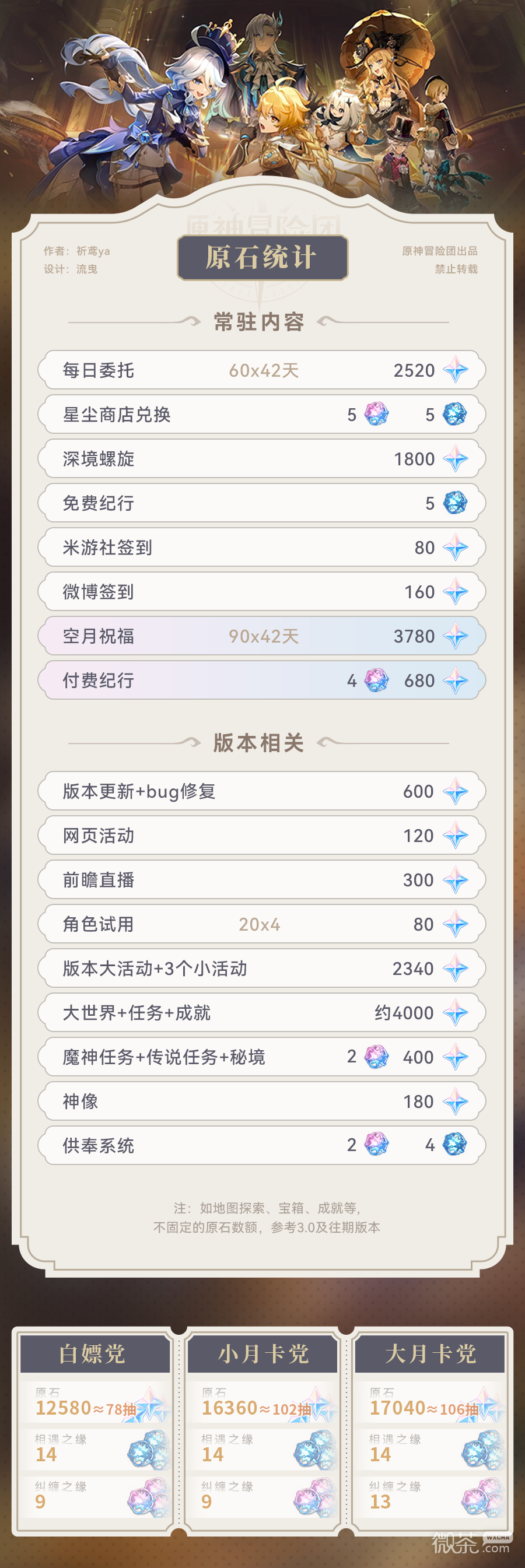This screenshot has height=1568, width=525.
Task: Select the 小月卡党 card header
Action: [262, 1354]
